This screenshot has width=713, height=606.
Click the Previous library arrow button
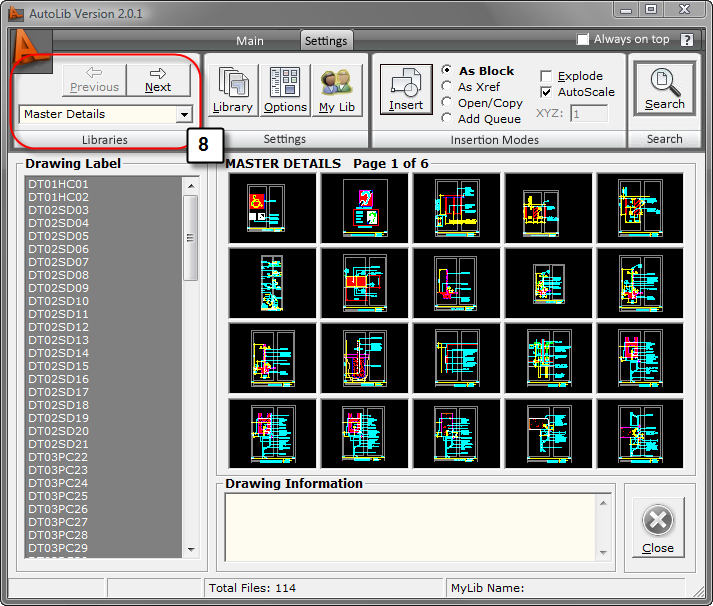(x=94, y=80)
